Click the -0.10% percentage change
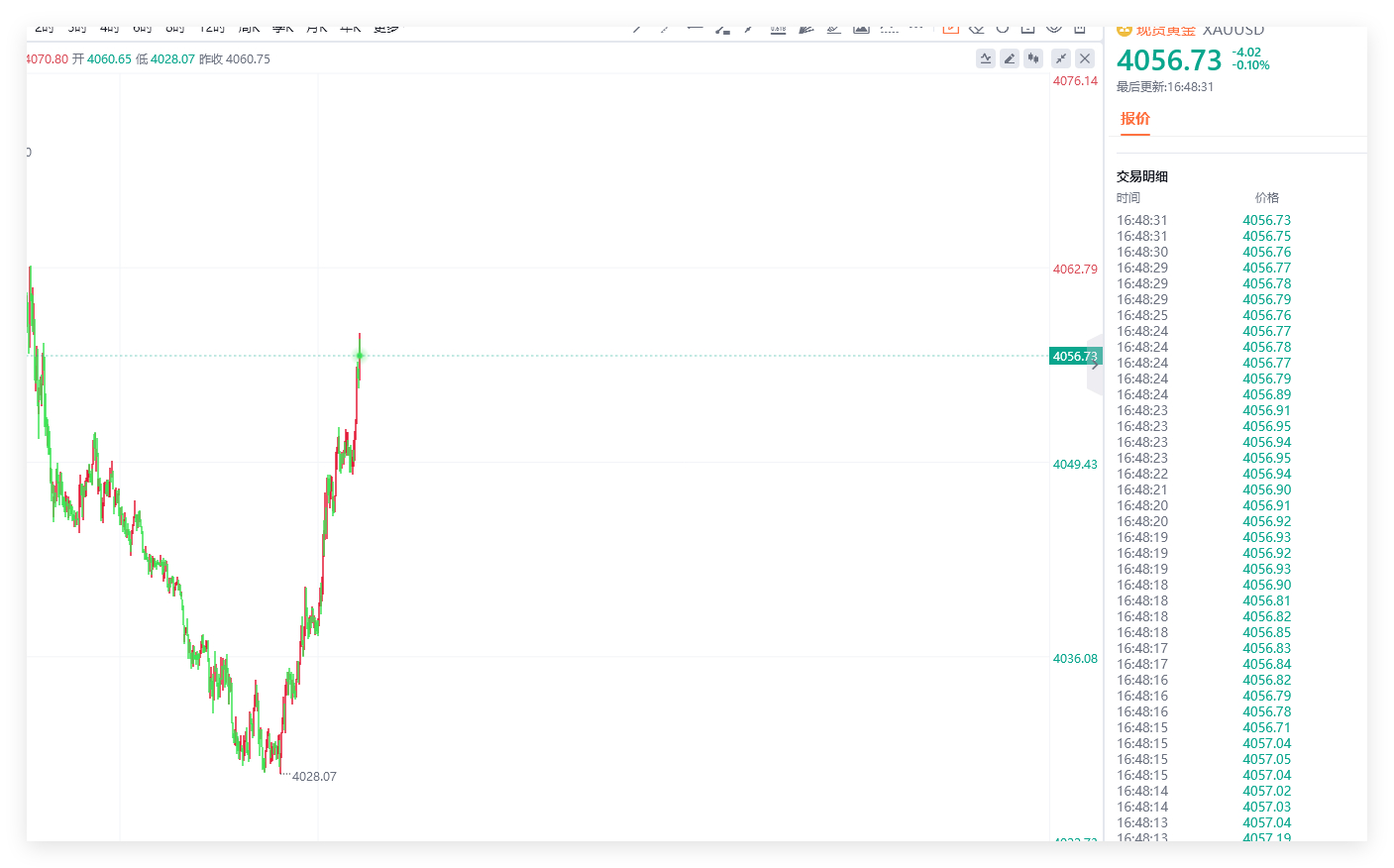Viewport: 1394px width, 868px height. coord(1251,65)
